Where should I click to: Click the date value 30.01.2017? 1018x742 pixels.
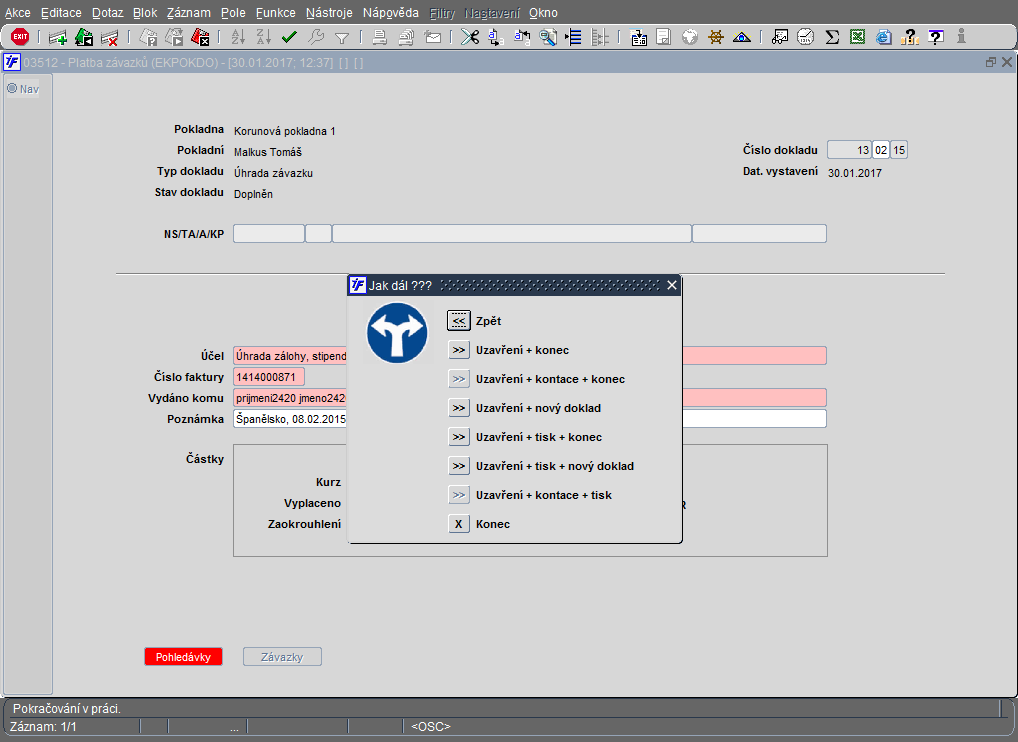pos(854,173)
